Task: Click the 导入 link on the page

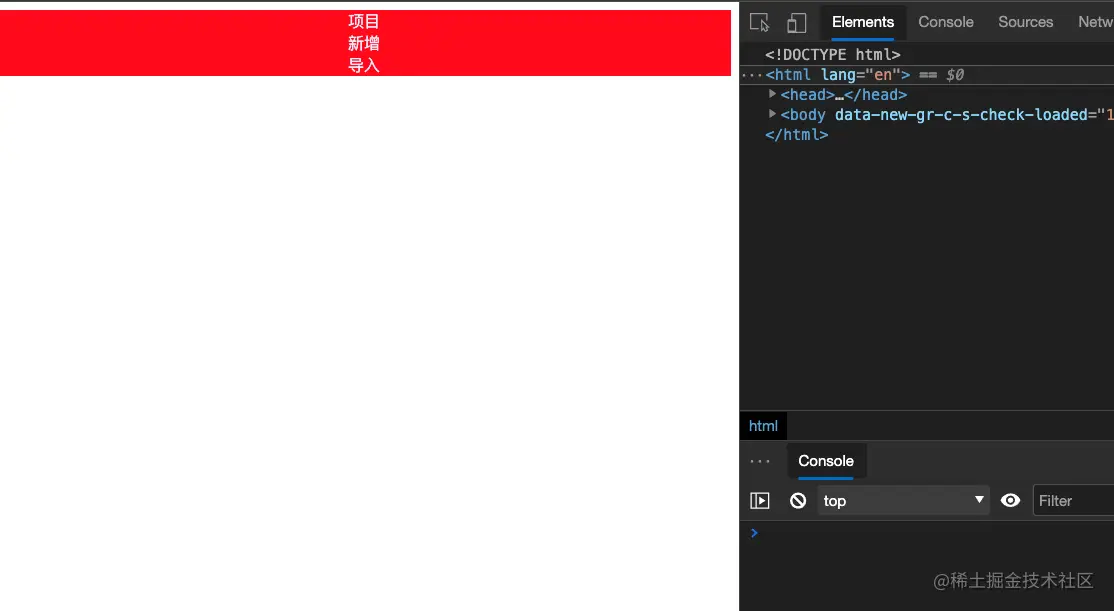Action: pos(363,64)
